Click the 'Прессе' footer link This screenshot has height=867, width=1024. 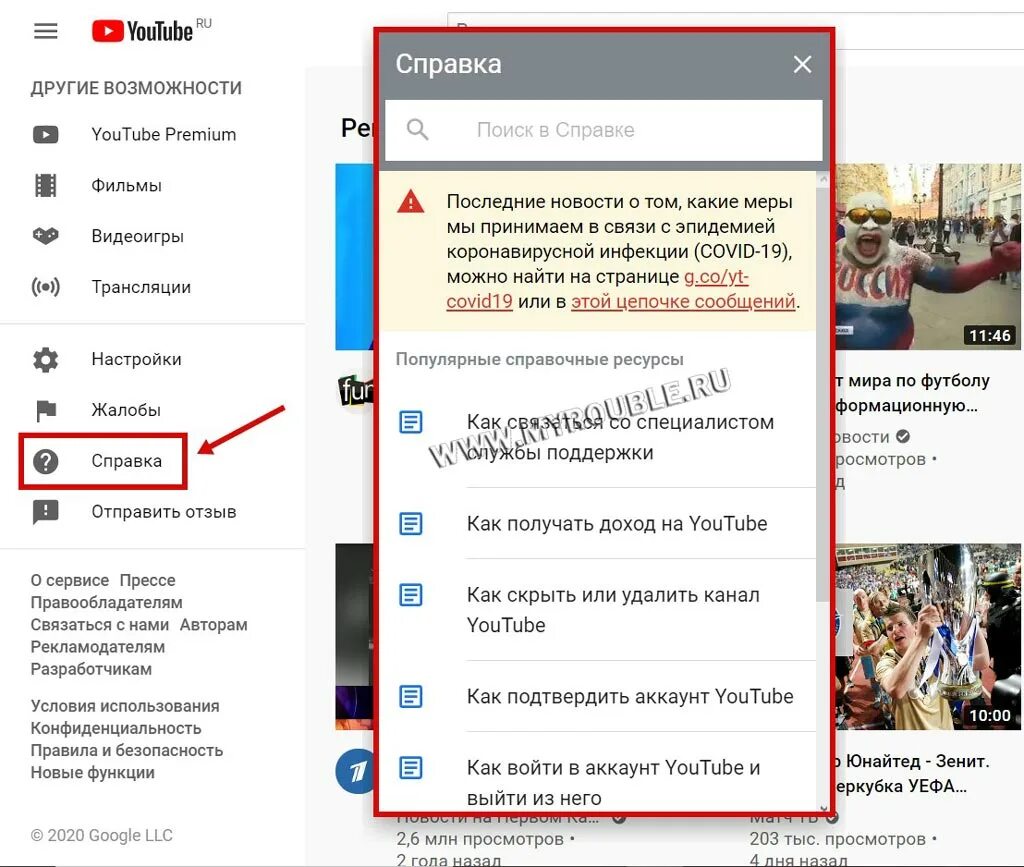tap(148, 580)
